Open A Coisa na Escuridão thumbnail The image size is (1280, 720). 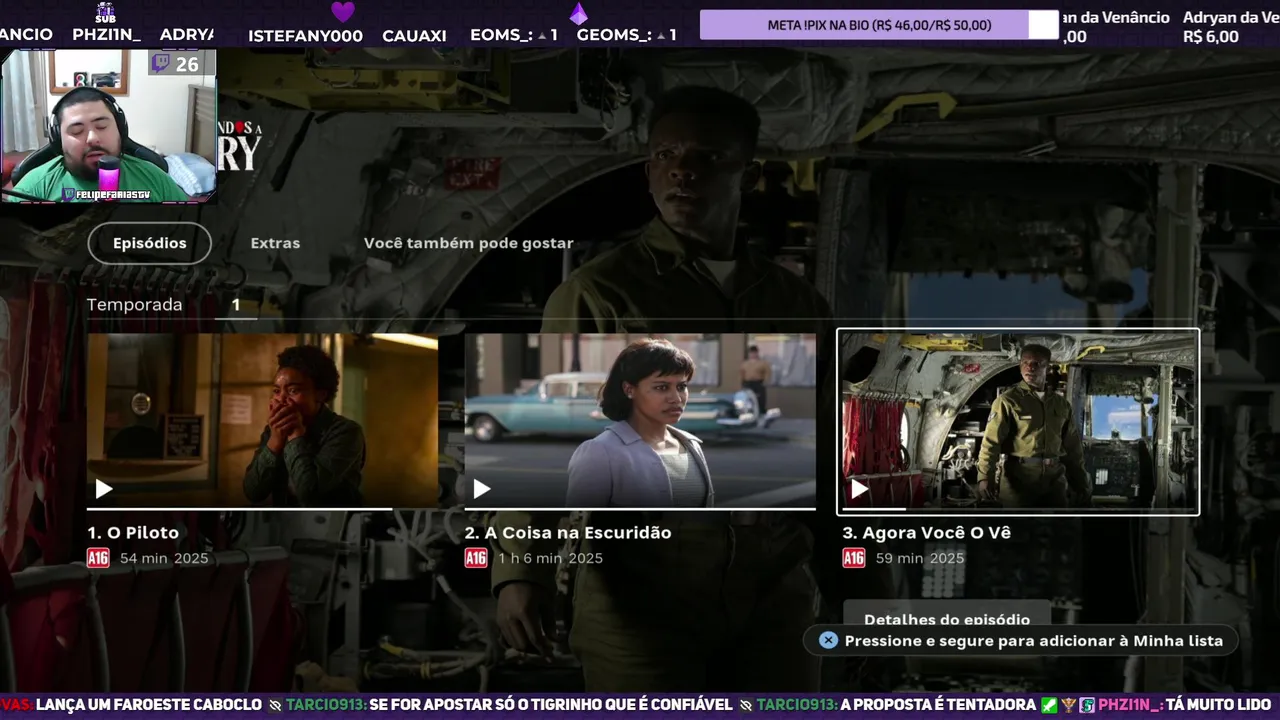click(x=640, y=420)
